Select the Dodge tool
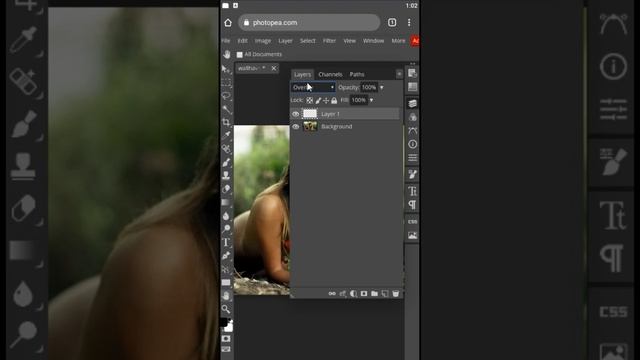This screenshot has width=640, height=360. click(x=226, y=229)
